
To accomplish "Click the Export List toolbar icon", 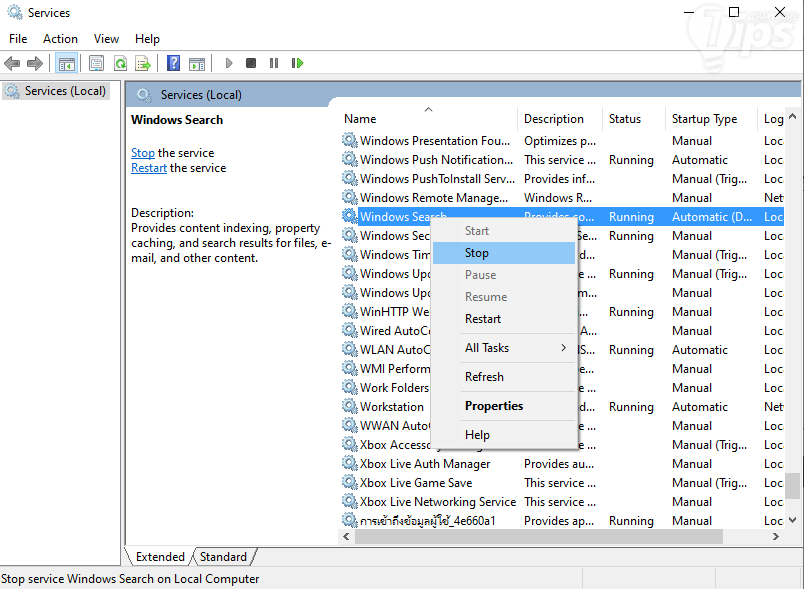I will point(143,63).
